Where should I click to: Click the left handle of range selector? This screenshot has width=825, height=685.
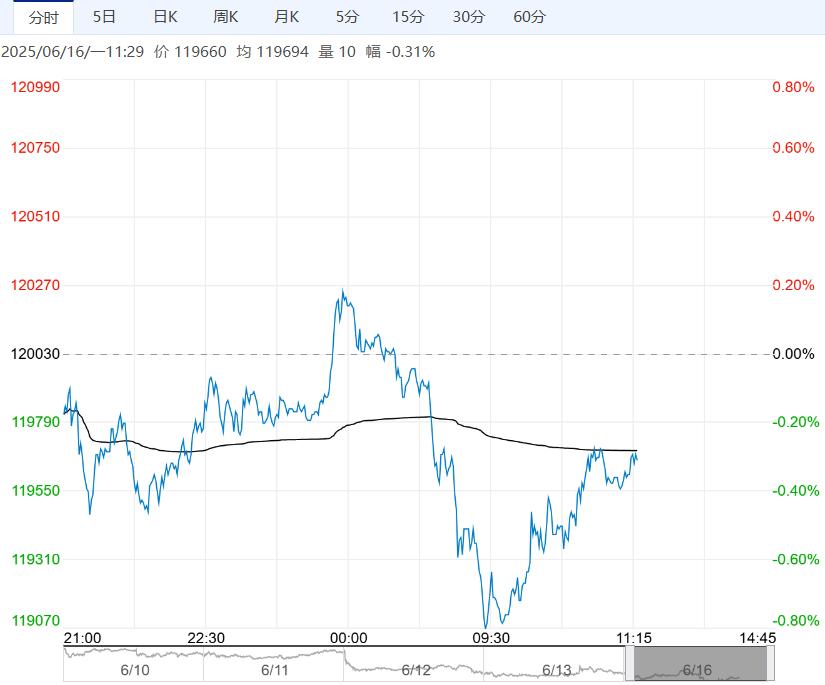630,664
